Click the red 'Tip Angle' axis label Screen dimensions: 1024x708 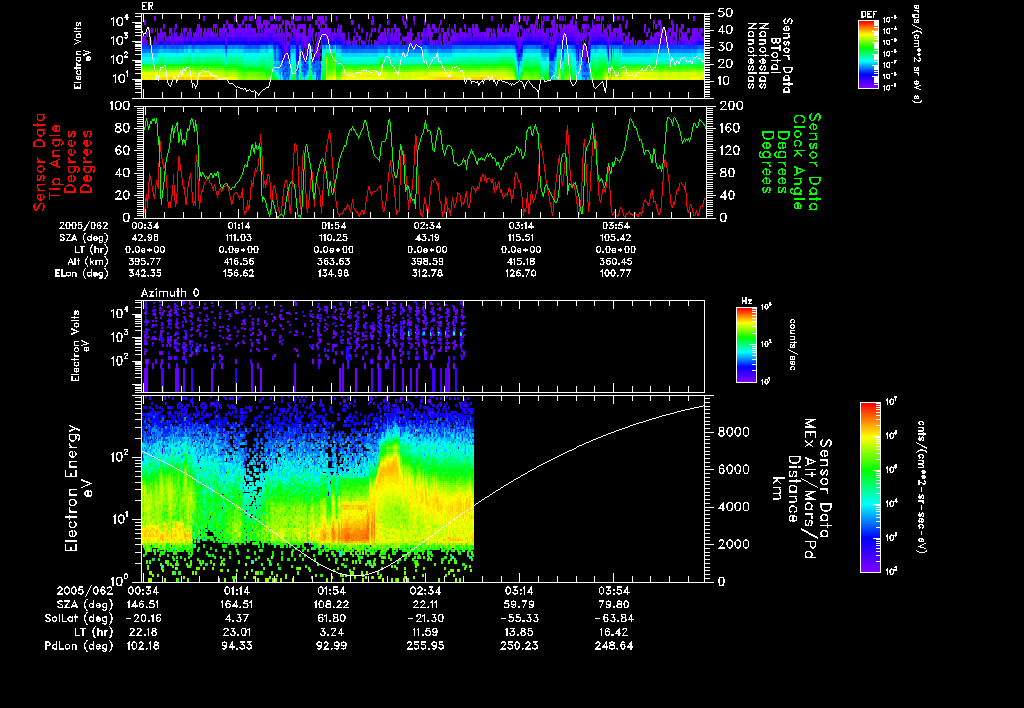click(56, 161)
